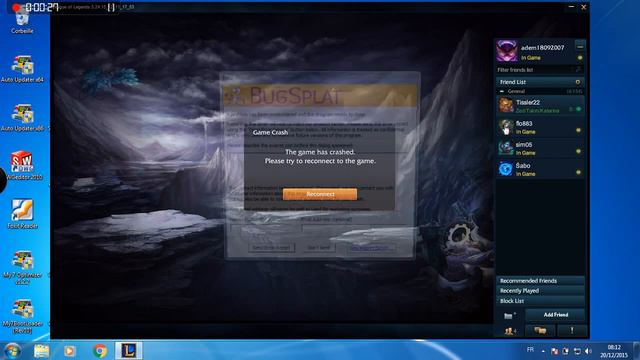
Task: Click the green status dot beside Tisaler22
Action: (578, 109)
